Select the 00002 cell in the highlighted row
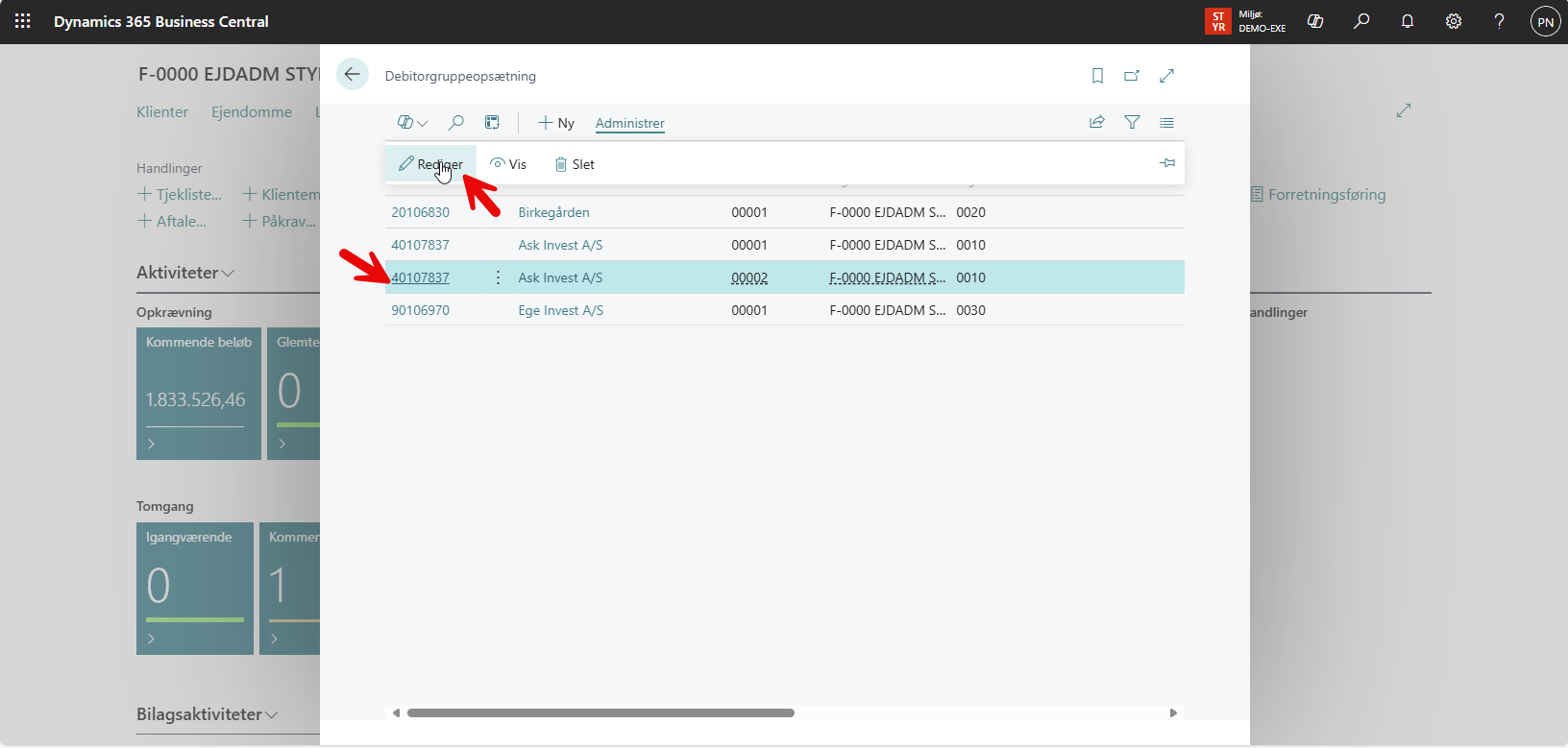This screenshot has width=1568, height=748. click(749, 277)
